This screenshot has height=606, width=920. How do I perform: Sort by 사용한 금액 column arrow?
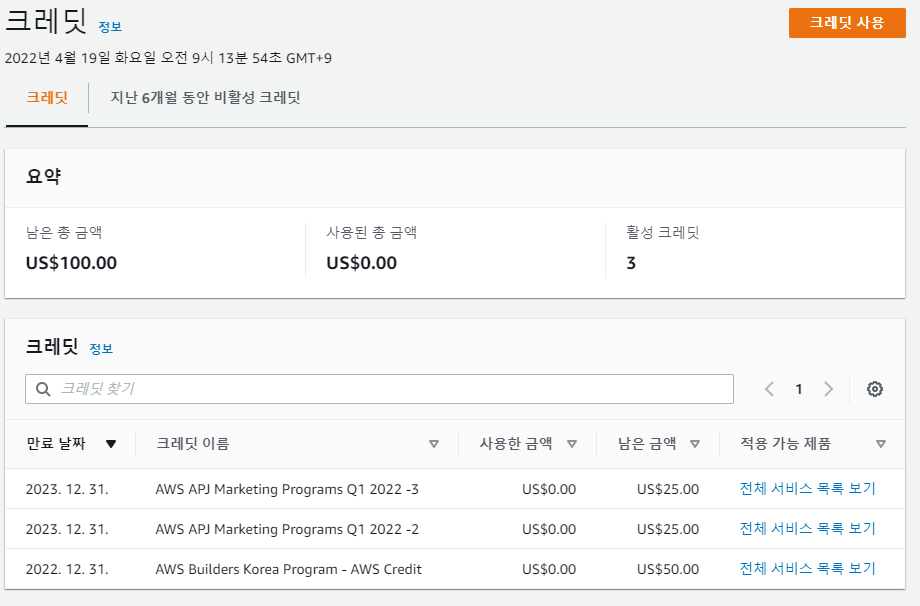click(572, 444)
